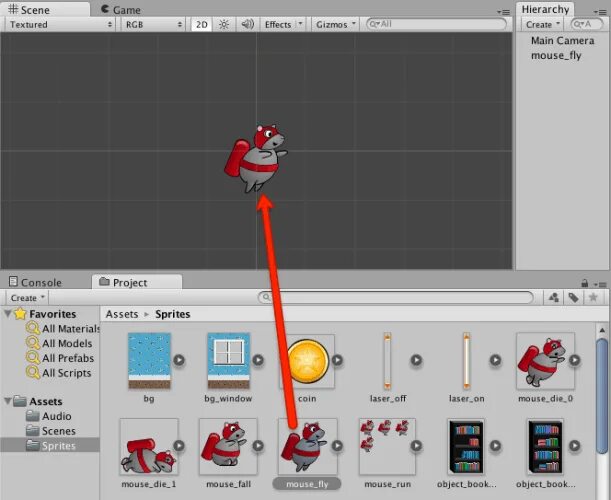Select the mouse_die_0 sprite thumbnail
The height and width of the screenshot is (500, 611).
[x=545, y=361]
